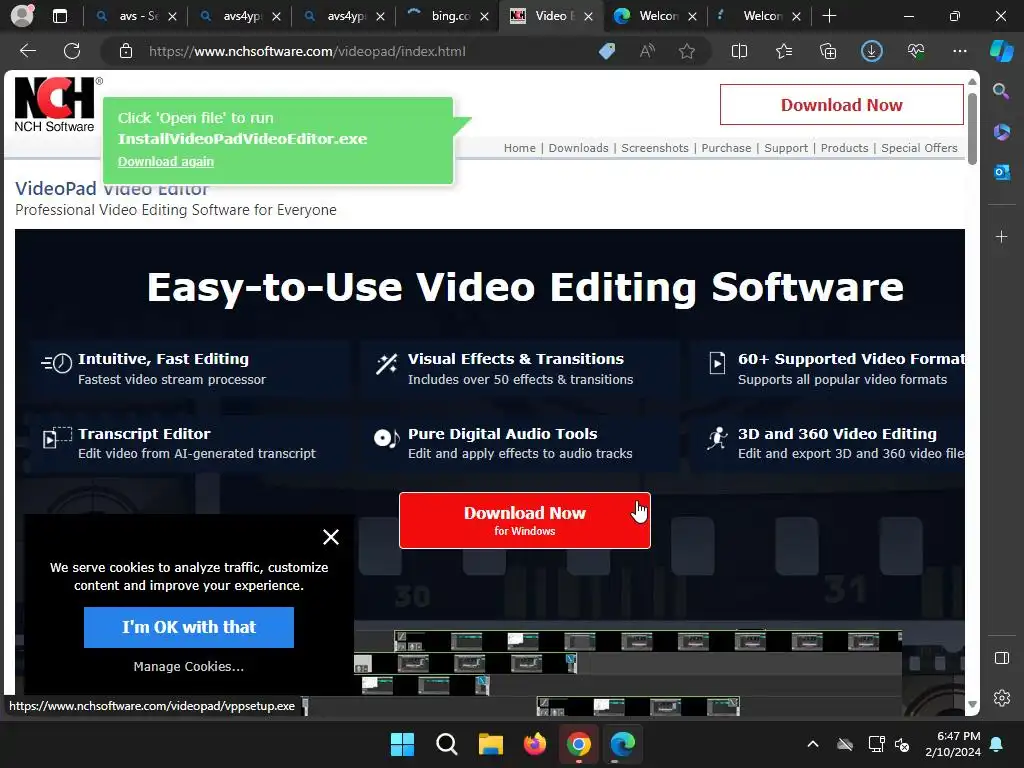Viewport: 1024px width, 768px height.
Task: Click 'Visual Effects & Transitions' feature heading
Action: [x=515, y=359]
